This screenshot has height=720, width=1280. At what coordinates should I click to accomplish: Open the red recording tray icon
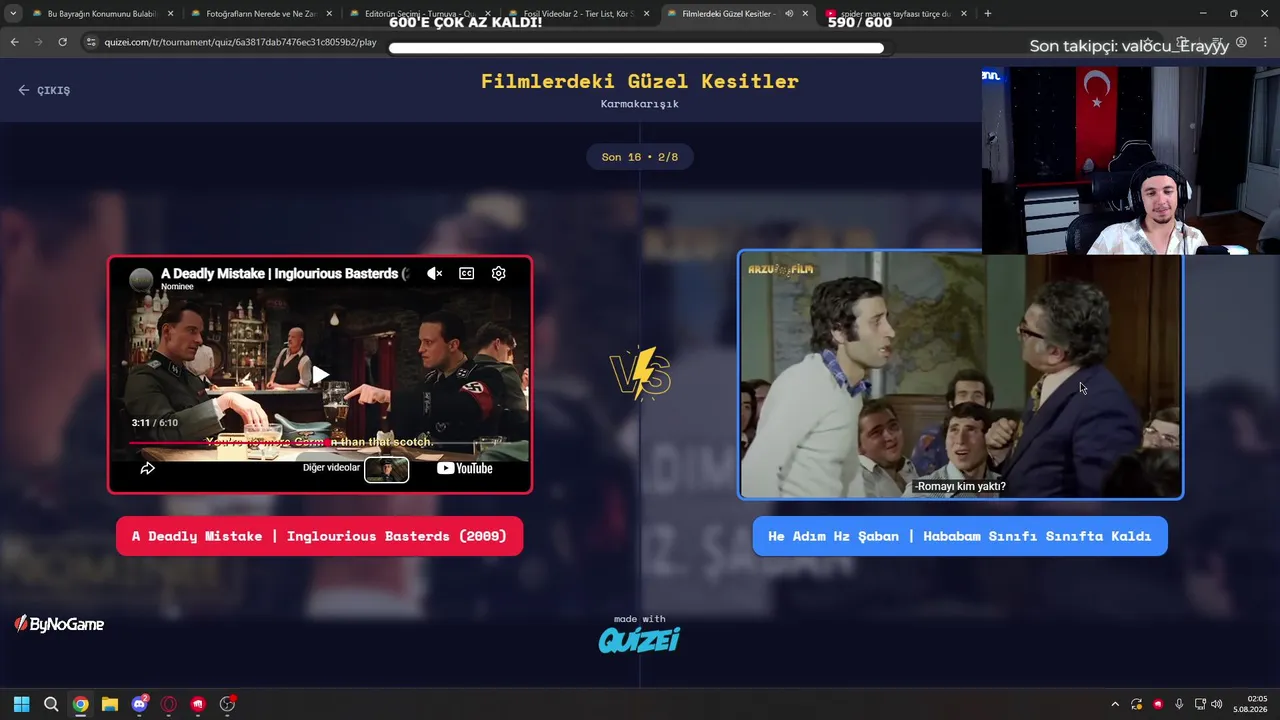point(1158,704)
